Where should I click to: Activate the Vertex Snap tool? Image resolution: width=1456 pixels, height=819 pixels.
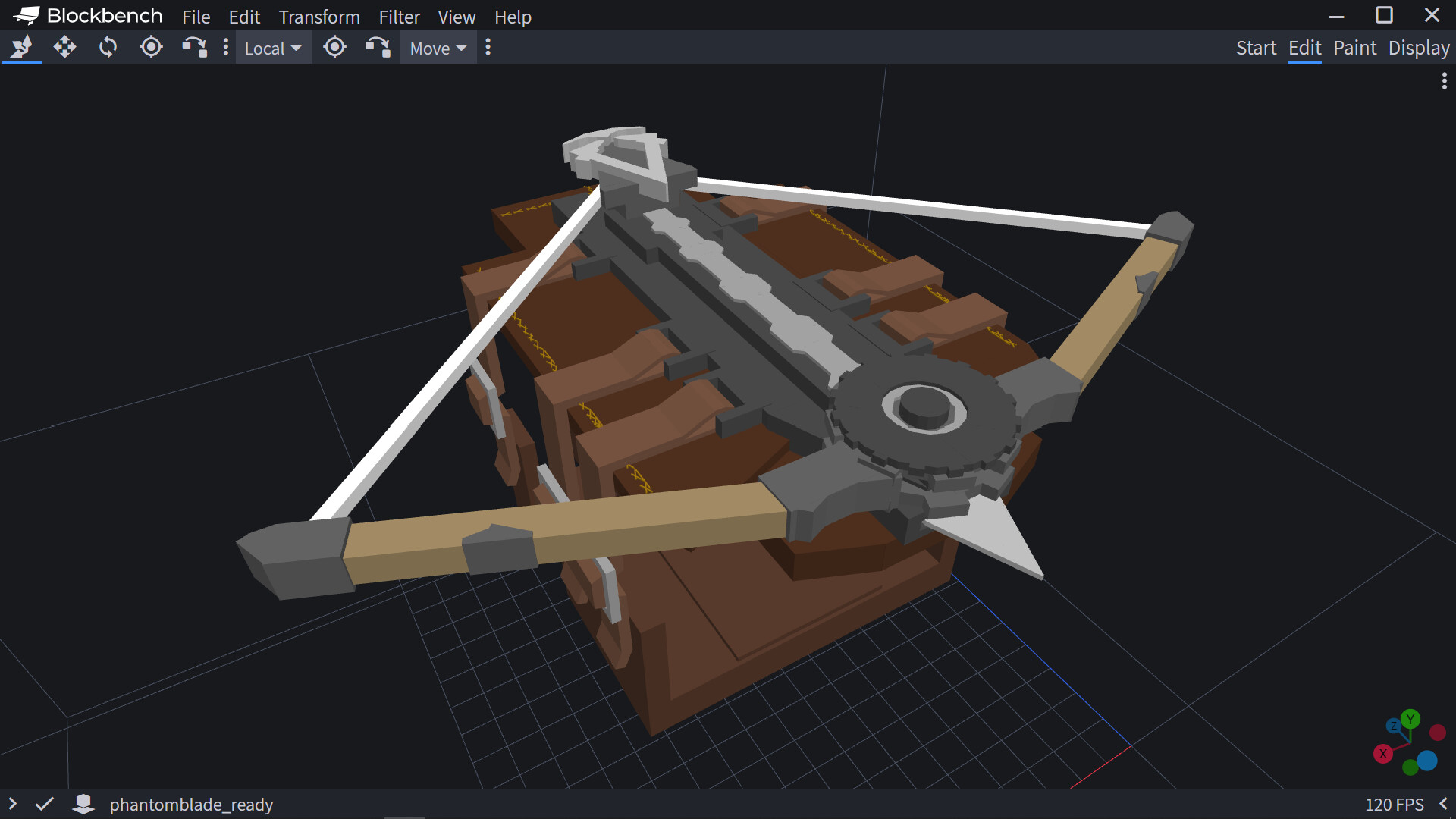(194, 48)
